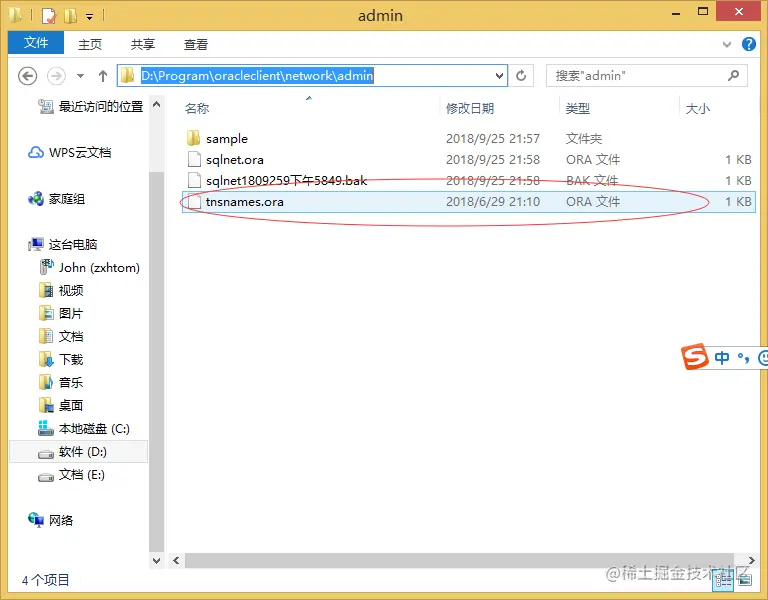Image resolution: width=768 pixels, height=600 pixels.
Task: Open Help with the question mark icon
Action: click(748, 44)
